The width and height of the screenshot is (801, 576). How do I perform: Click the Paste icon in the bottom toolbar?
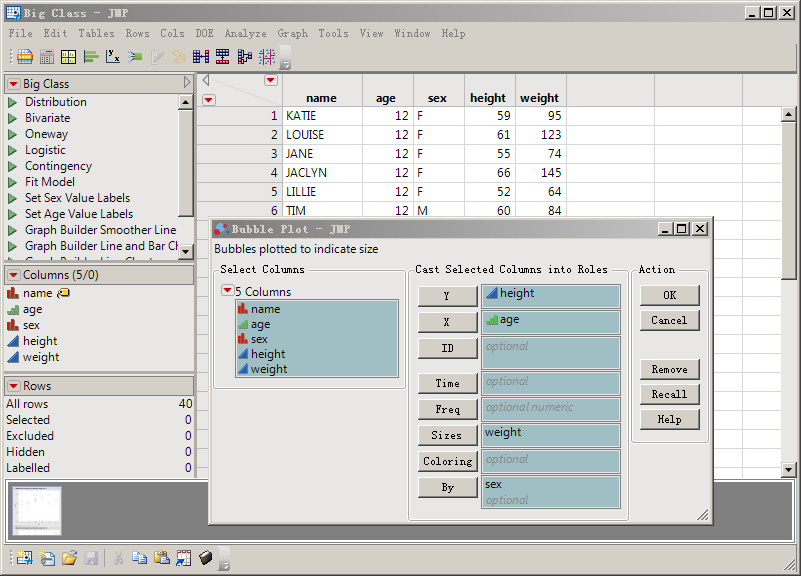tap(161, 558)
